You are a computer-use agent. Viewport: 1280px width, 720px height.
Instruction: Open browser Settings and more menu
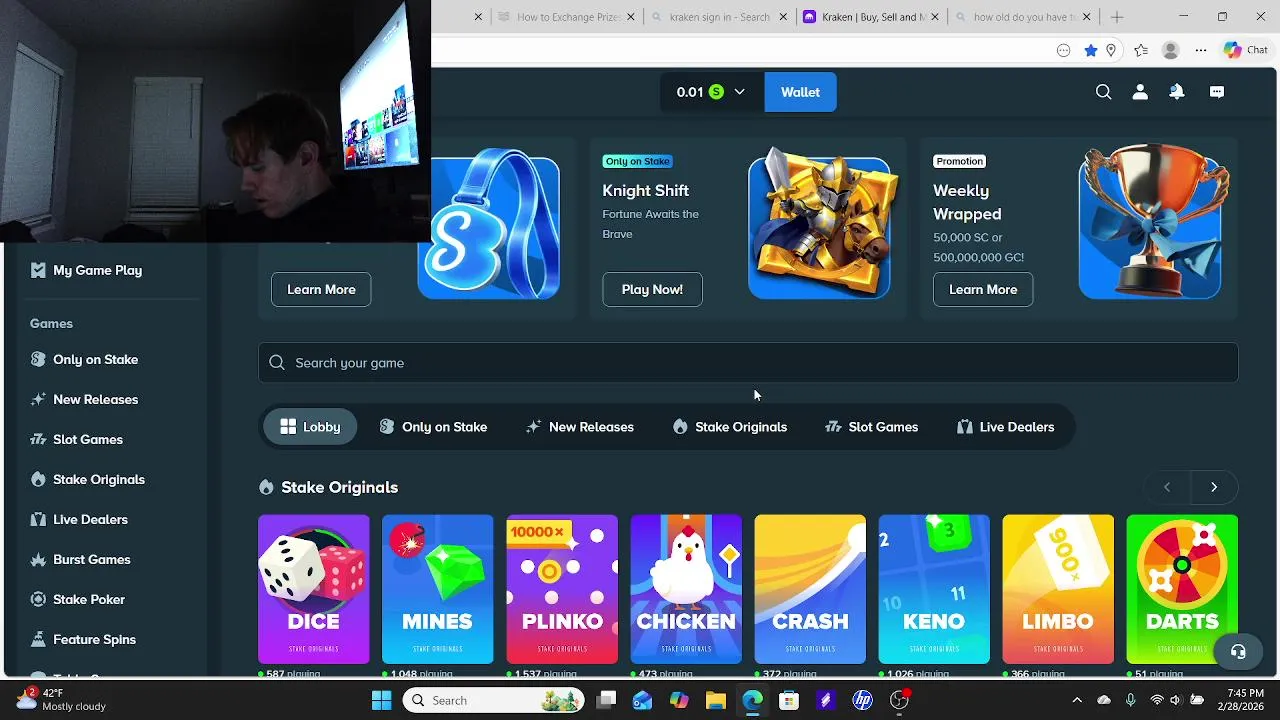tap(1201, 51)
